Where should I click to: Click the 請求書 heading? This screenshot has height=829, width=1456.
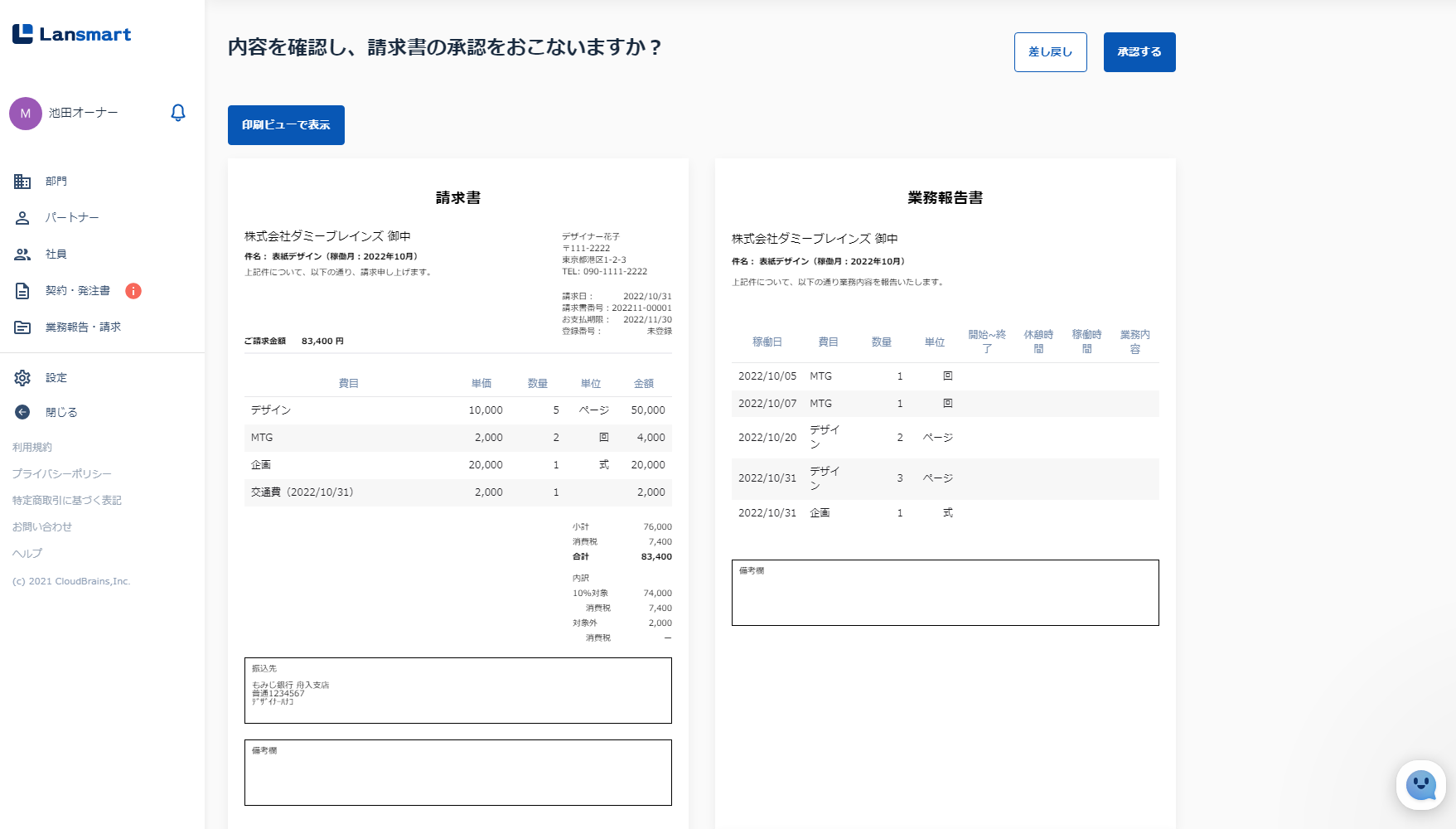[458, 198]
